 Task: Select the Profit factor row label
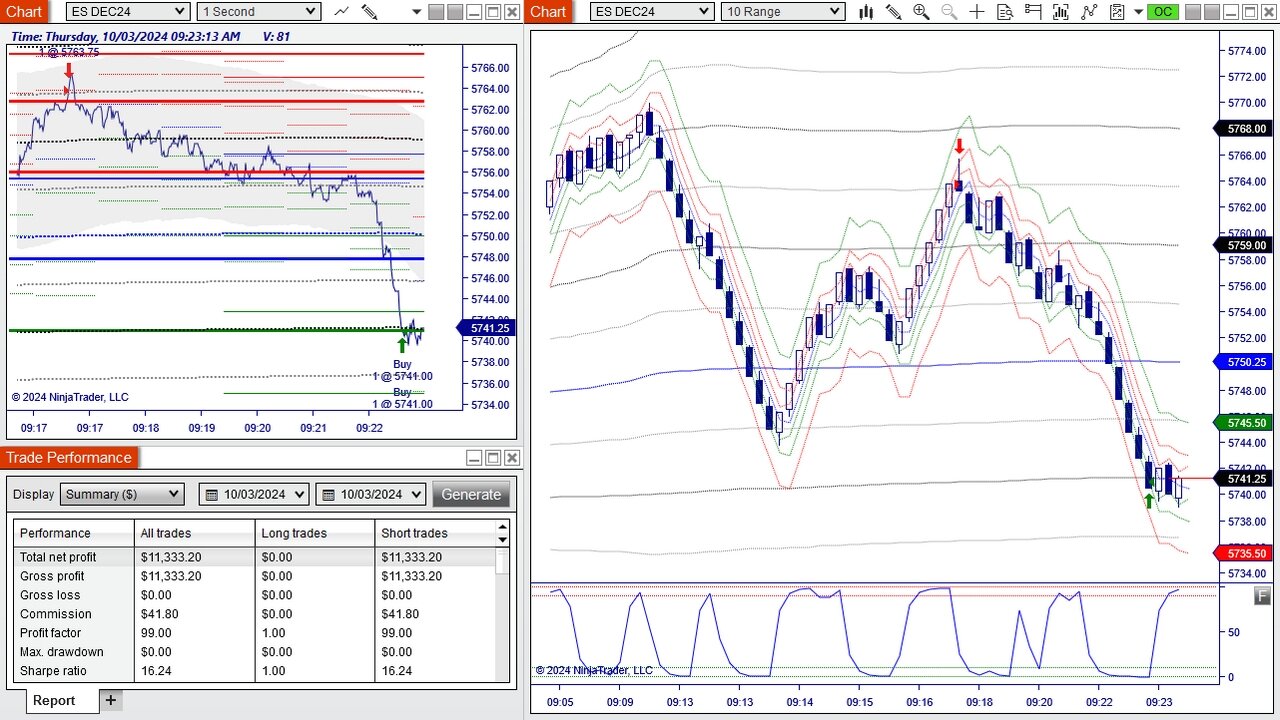pyautogui.click(x=50, y=633)
